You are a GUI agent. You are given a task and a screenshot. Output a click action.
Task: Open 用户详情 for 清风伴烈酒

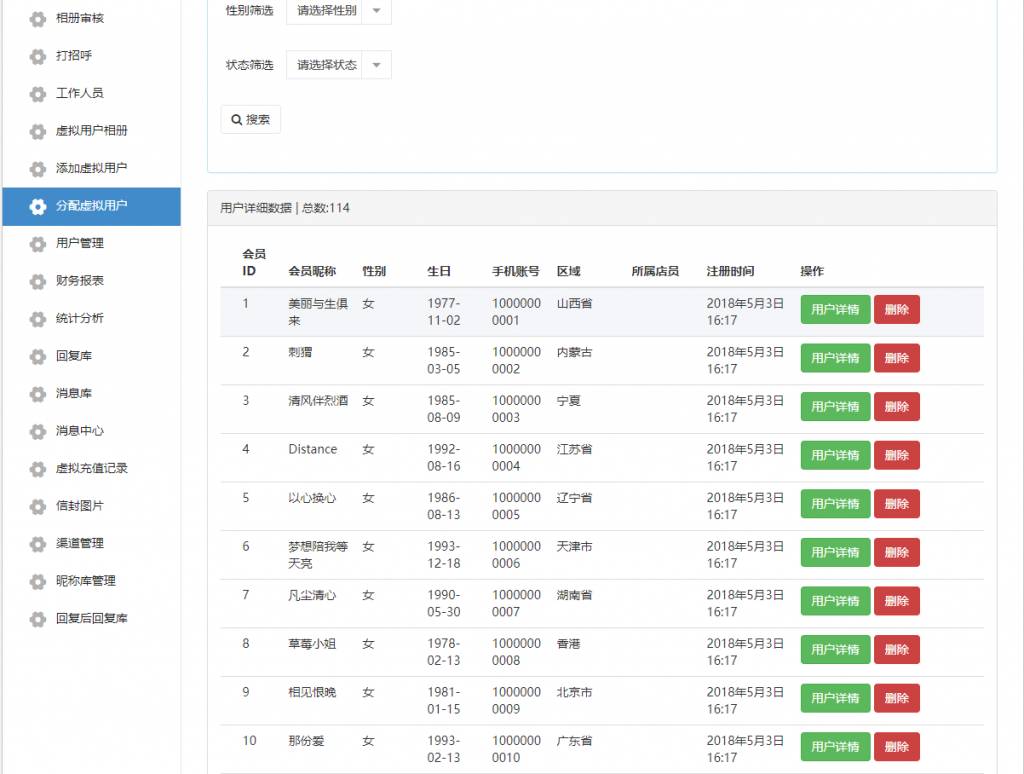point(835,407)
